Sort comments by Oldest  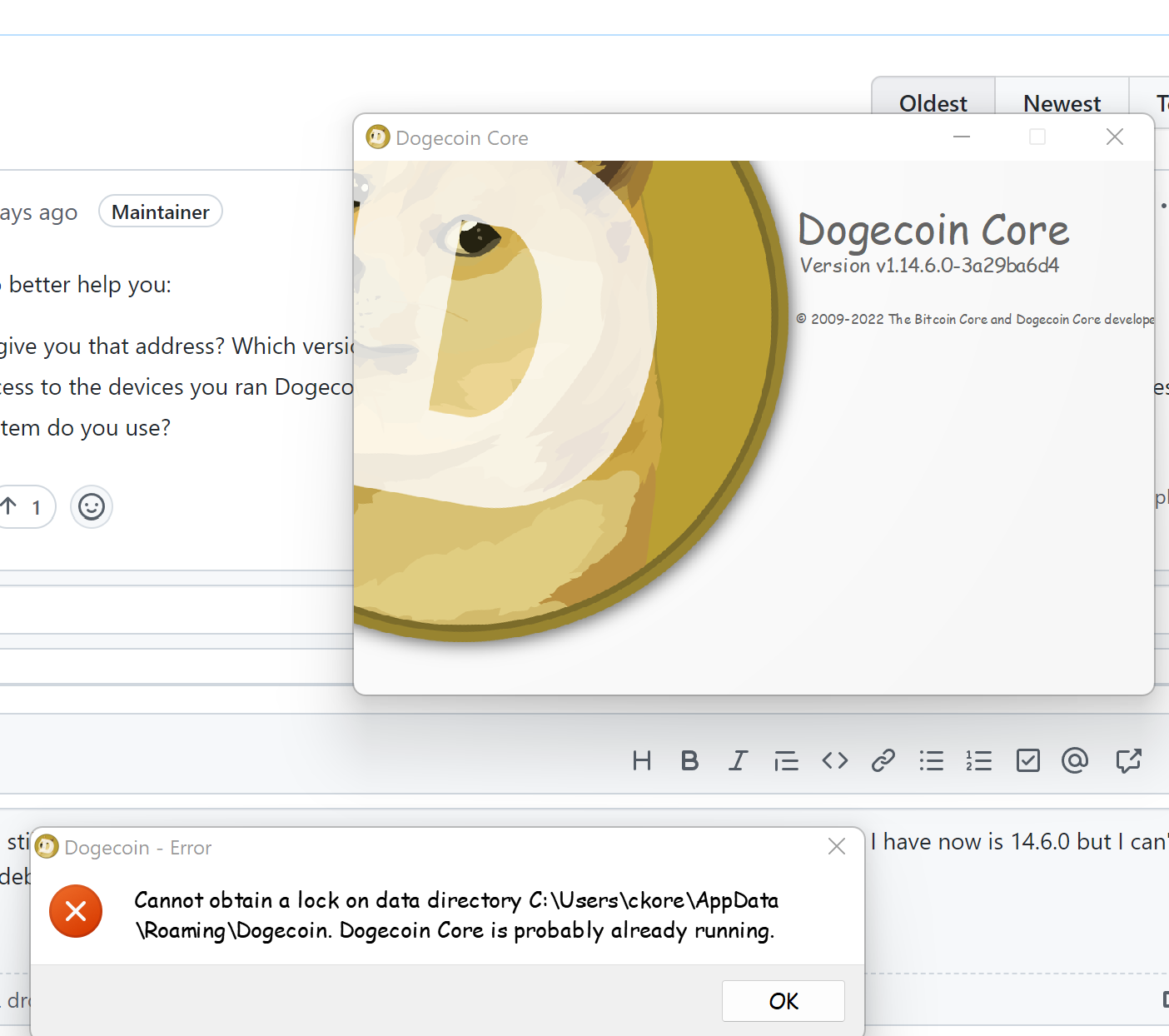(x=933, y=102)
